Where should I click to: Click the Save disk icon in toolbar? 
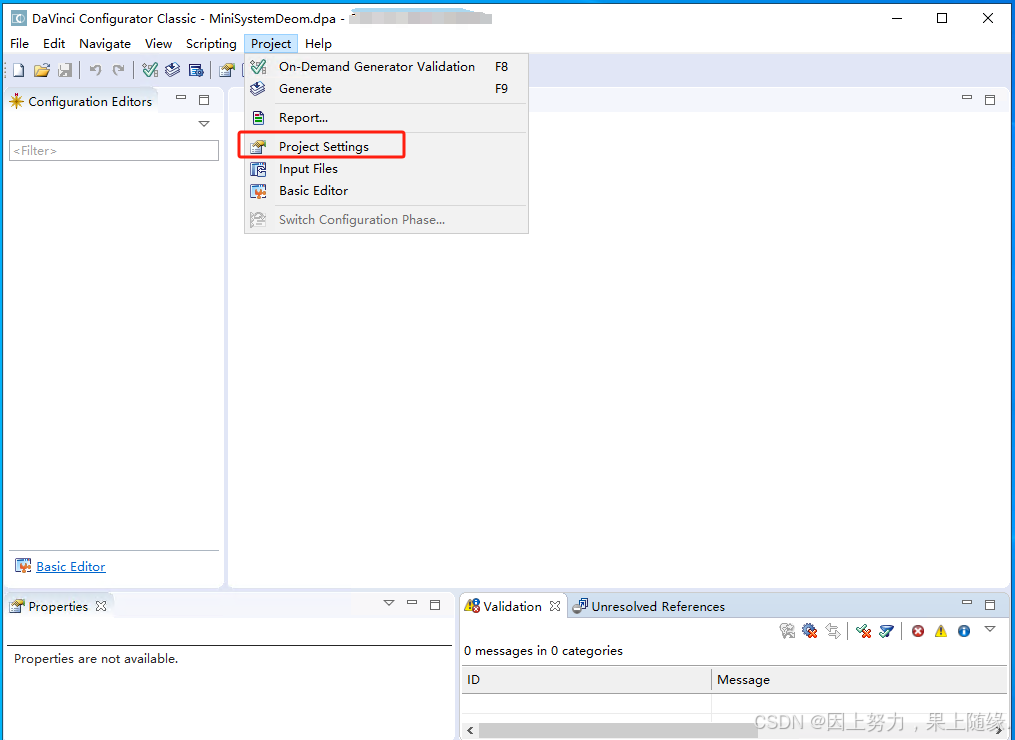tap(65, 70)
